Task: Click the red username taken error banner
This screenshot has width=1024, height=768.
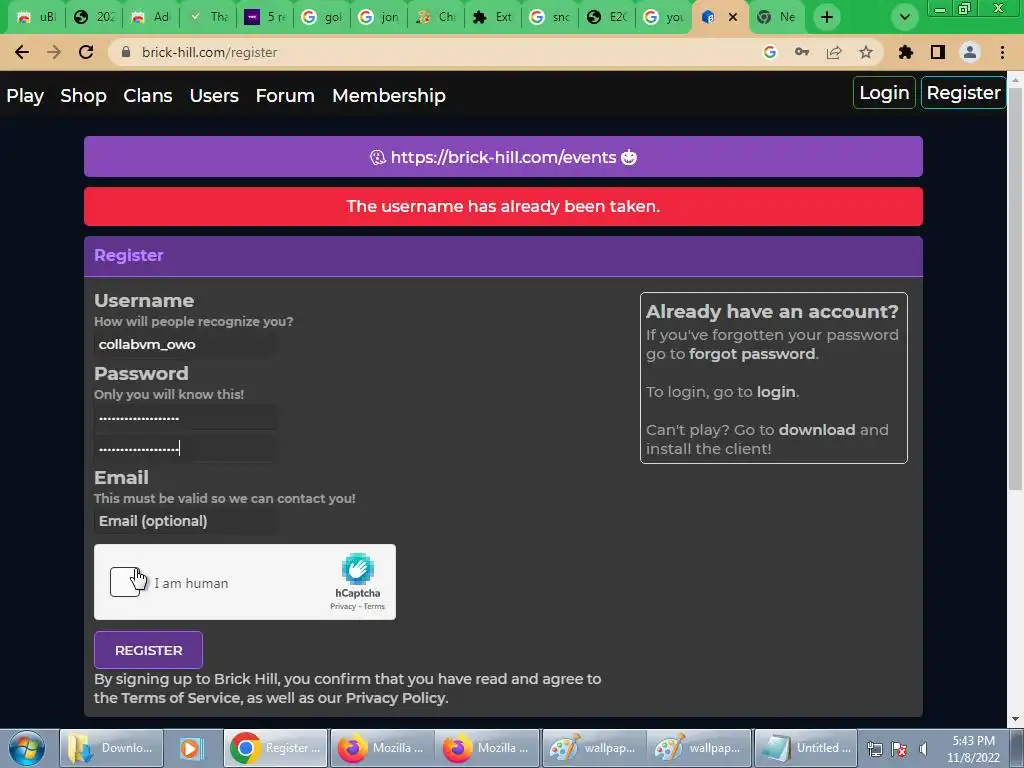Action: click(x=503, y=206)
